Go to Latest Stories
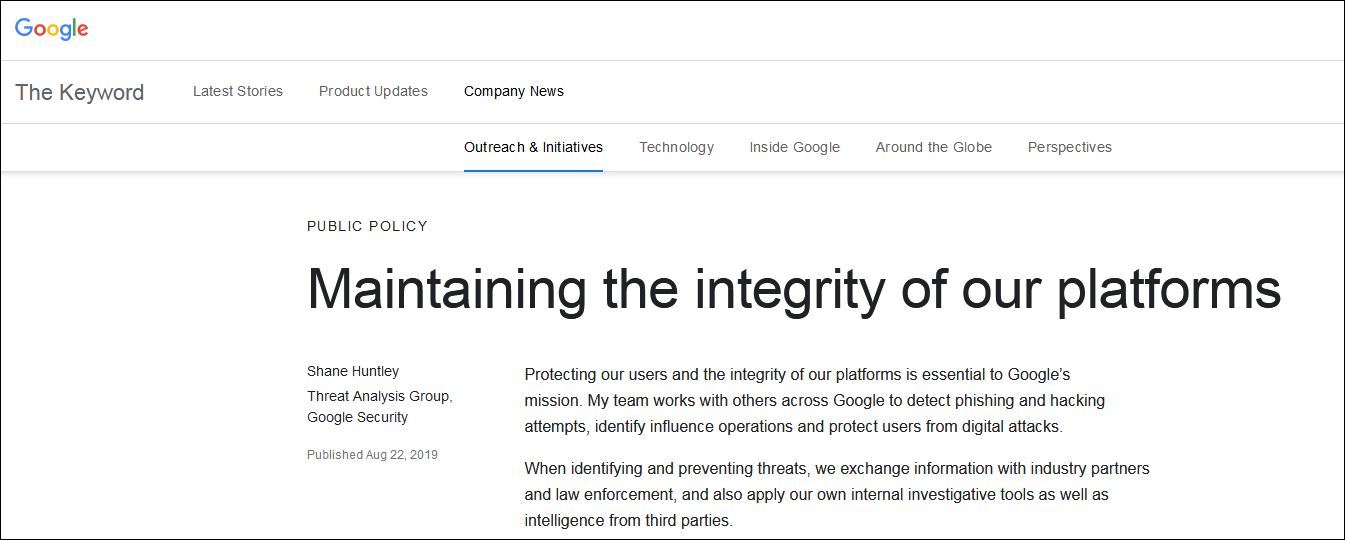The image size is (1345, 540). [238, 91]
